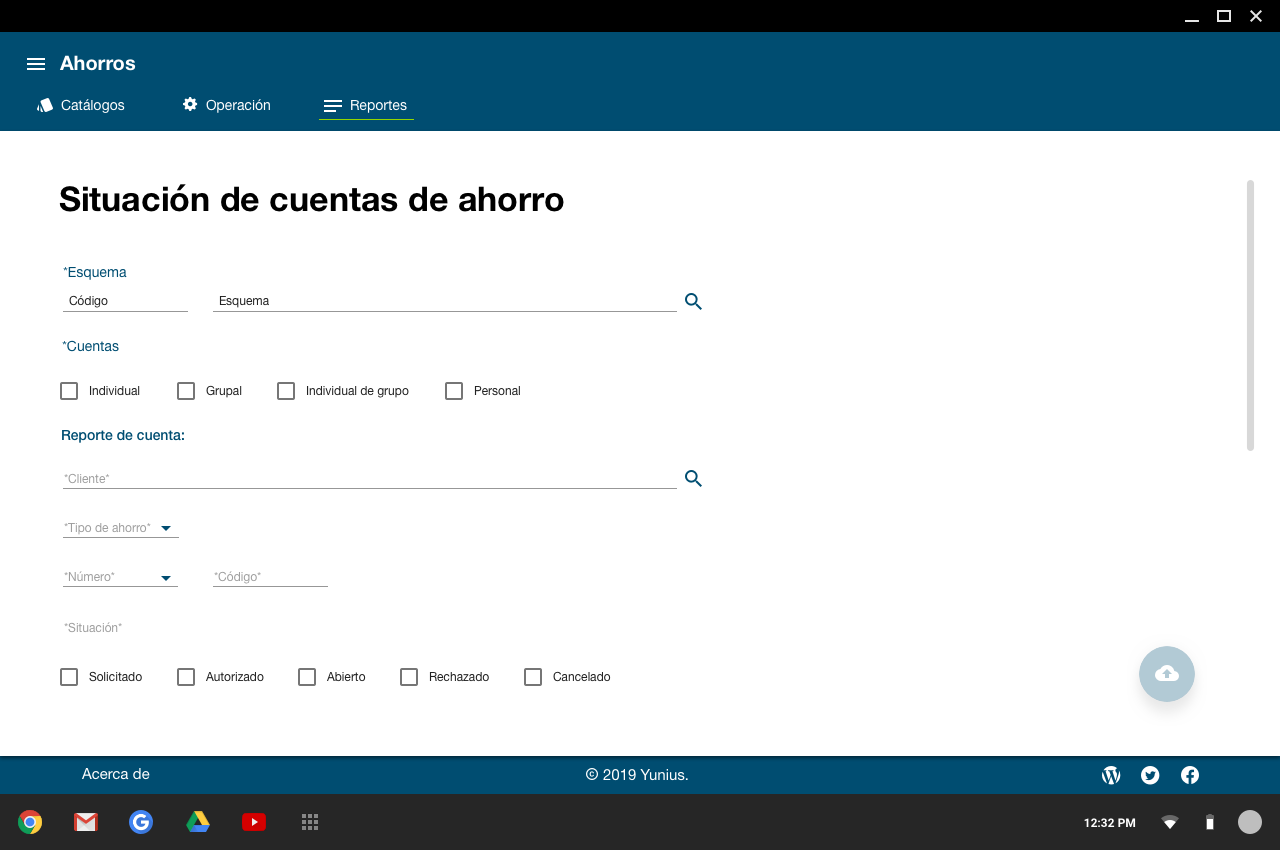The image size is (1280, 850).
Task: Open the app launcher grid icon
Action: (x=310, y=822)
